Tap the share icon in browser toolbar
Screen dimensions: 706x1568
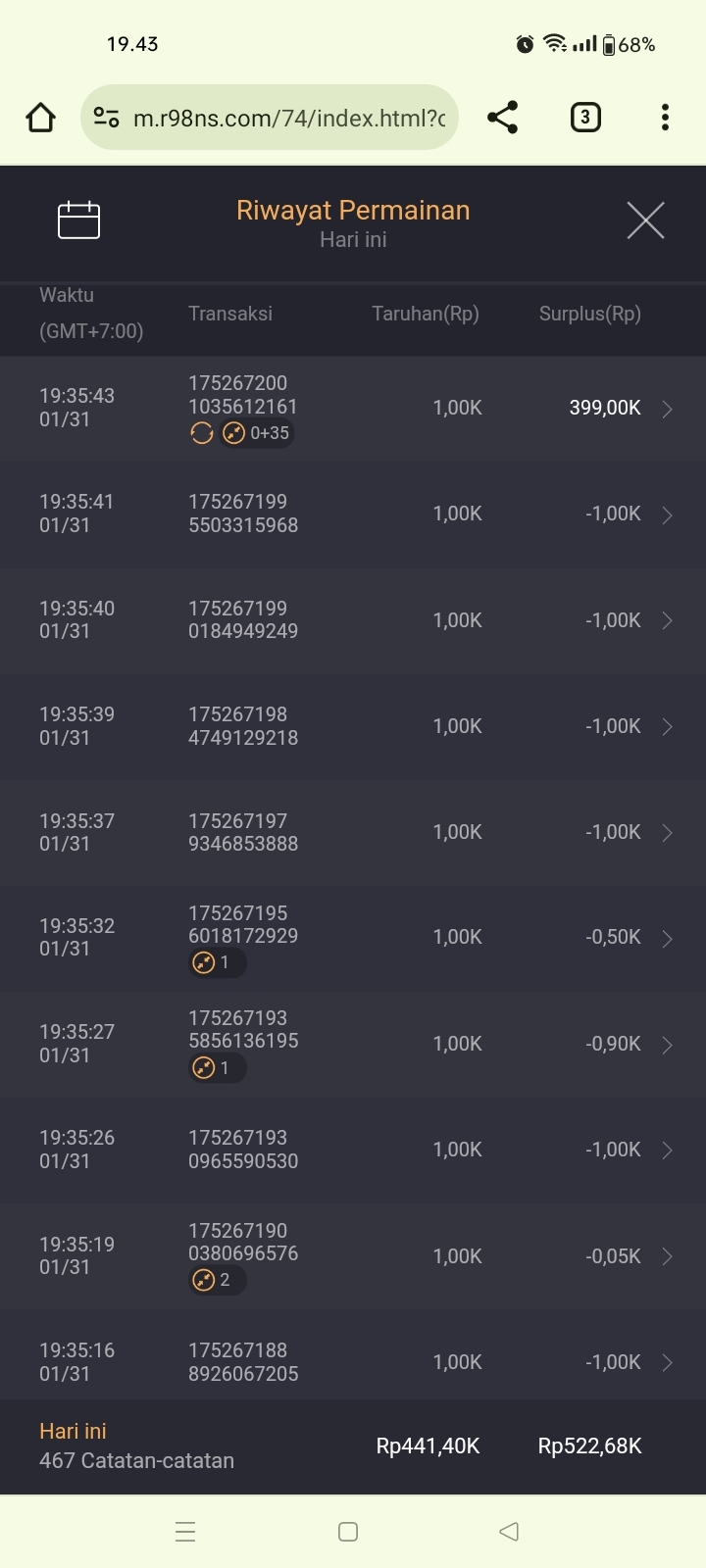pos(502,118)
